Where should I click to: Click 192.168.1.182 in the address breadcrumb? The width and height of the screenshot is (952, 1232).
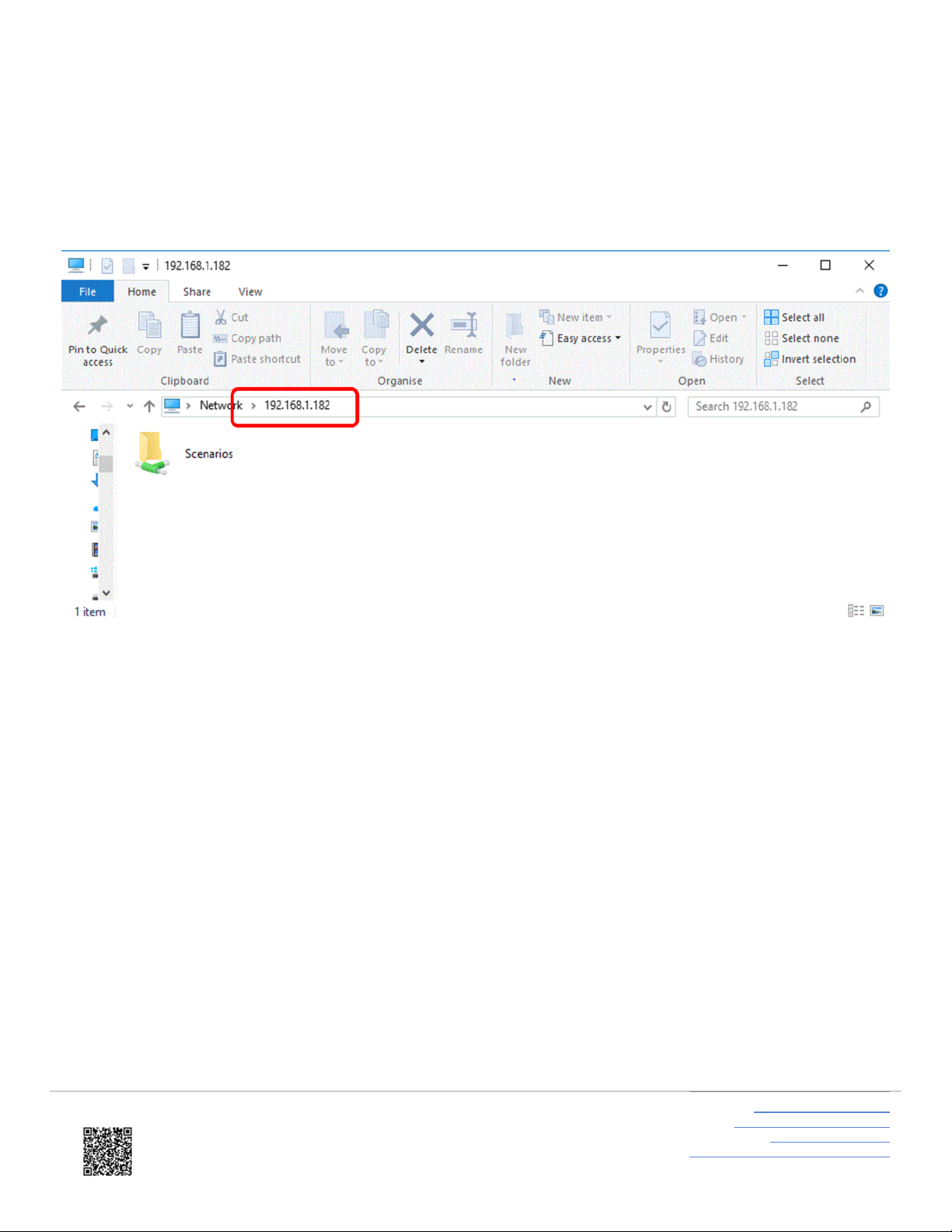pyautogui.click(x=297, y=405)
